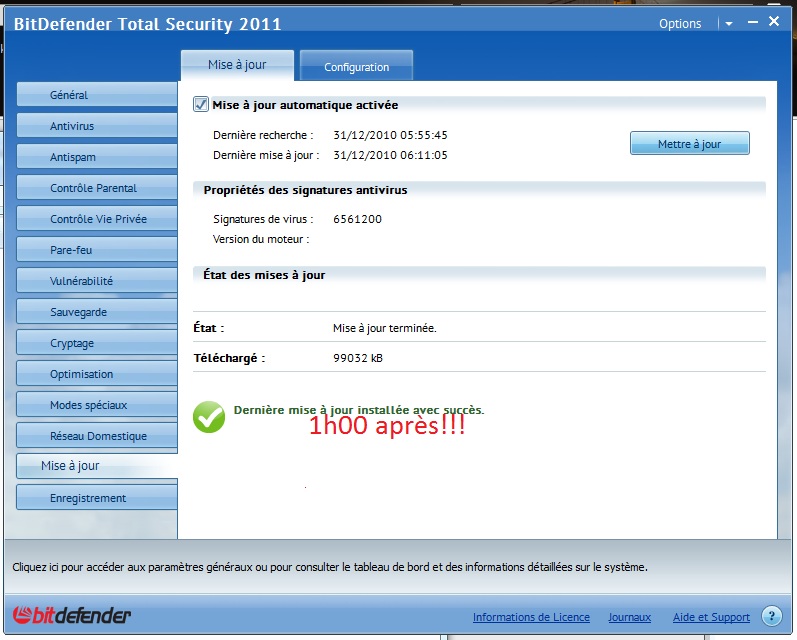Open the Enregistrement section
Viewport: 797px width, 640px height.
[97, 498]
